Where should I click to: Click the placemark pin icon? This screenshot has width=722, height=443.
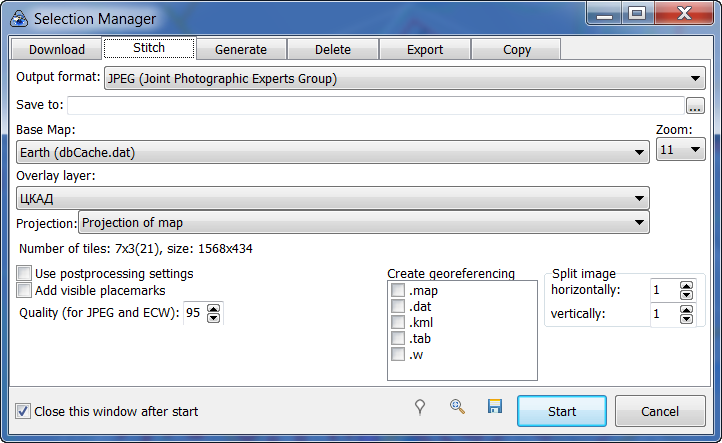[x=421, y=407]
